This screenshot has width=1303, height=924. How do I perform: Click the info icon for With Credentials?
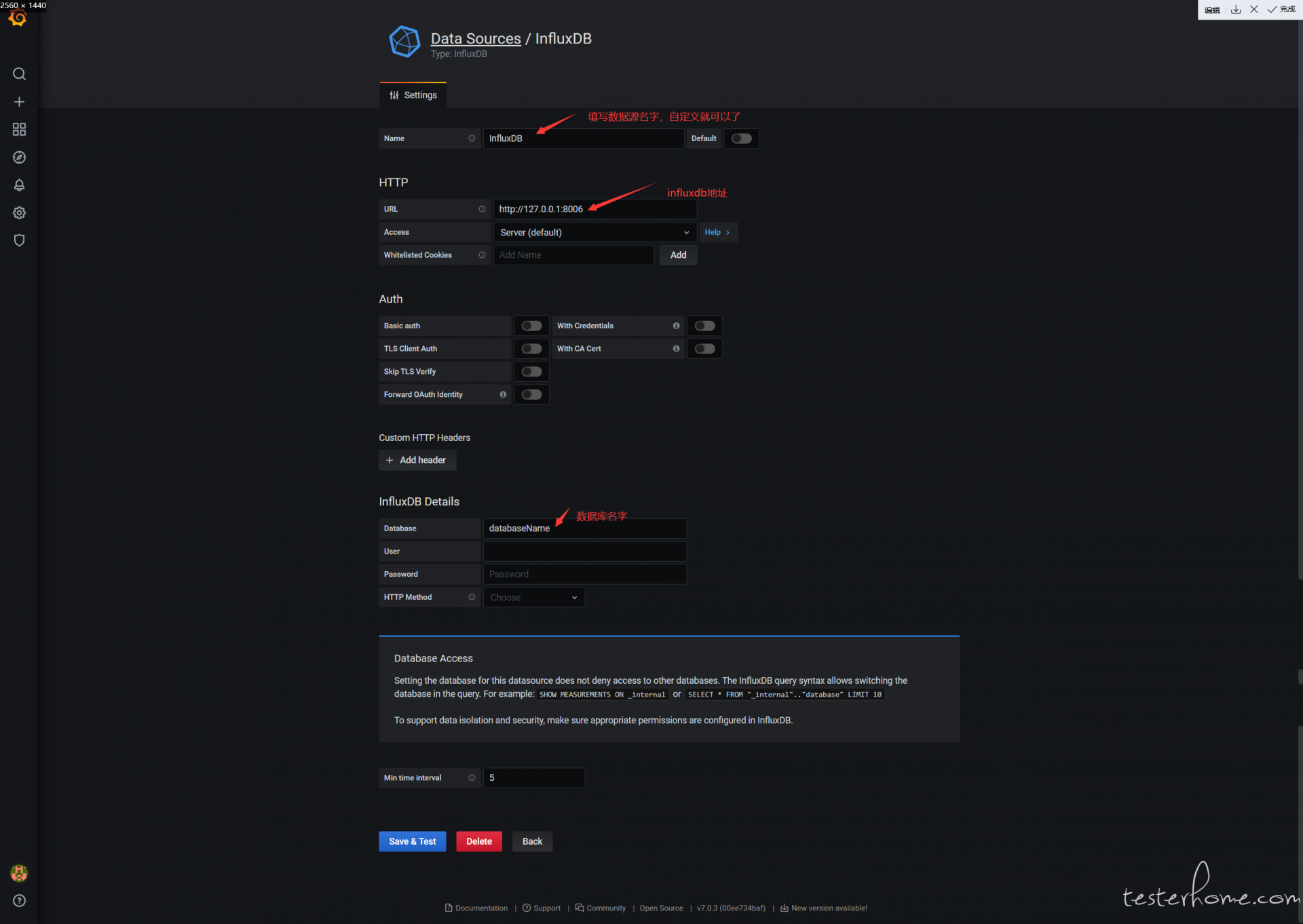(x=676, y=326)
